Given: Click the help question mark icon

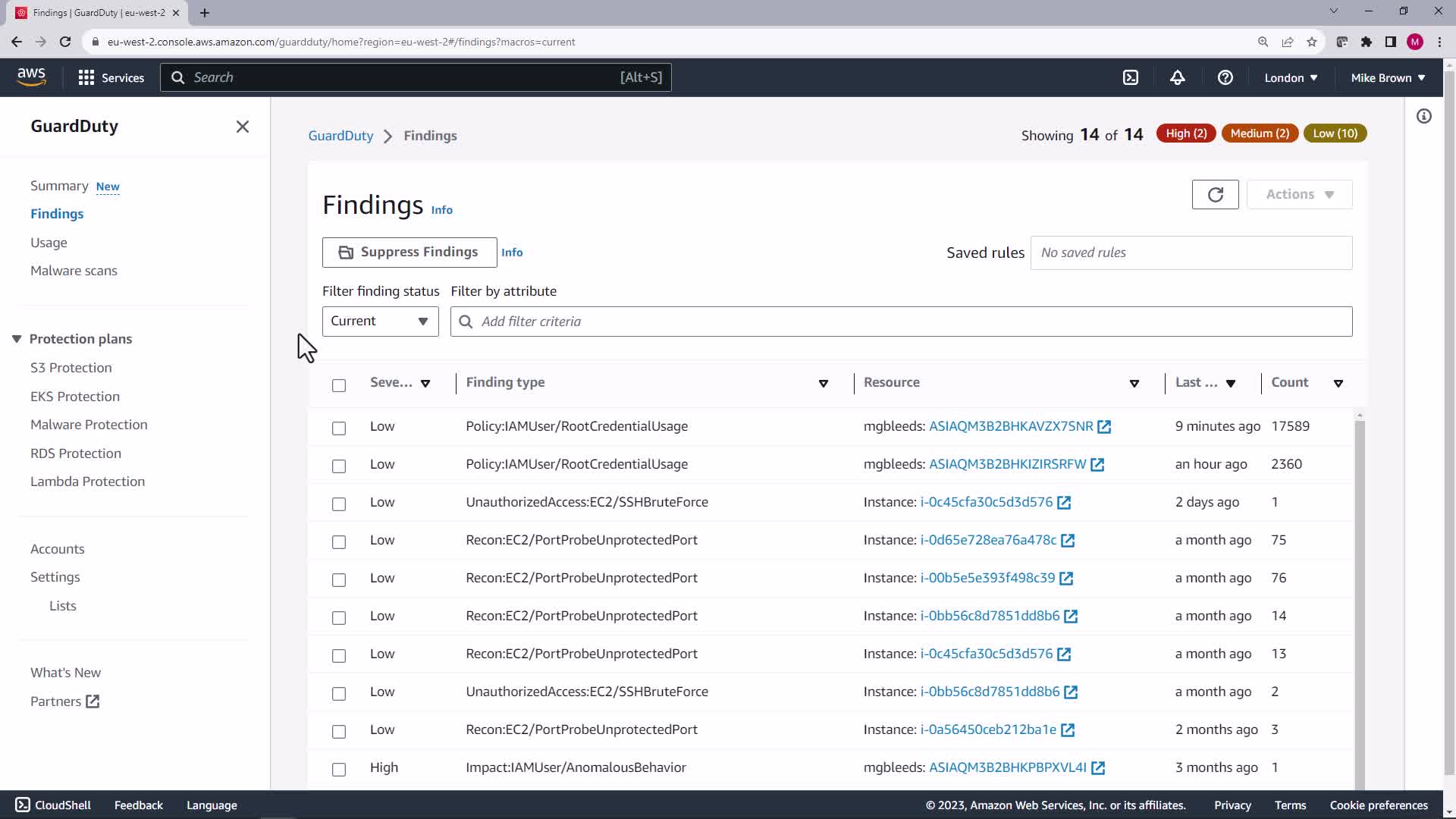Looking at the screenshot, I should [x=1225, y=77].
